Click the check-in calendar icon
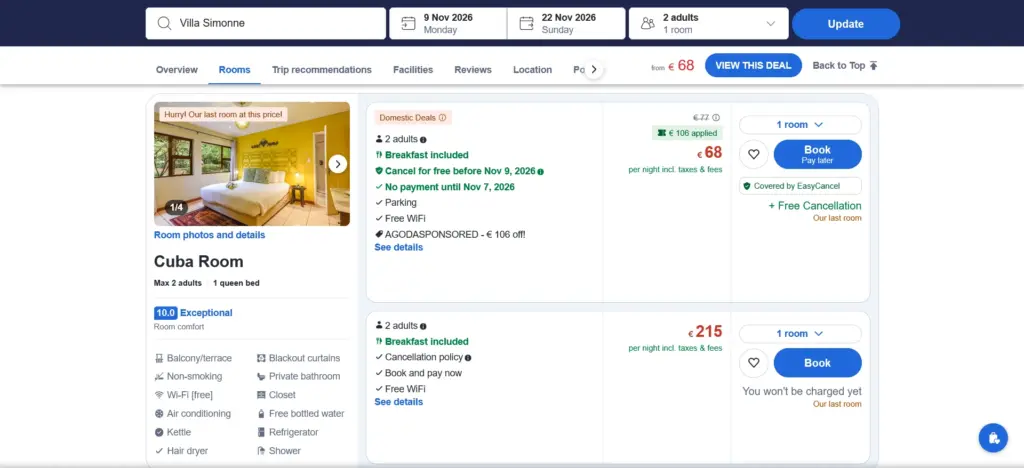Screen dimensions: 1024x468 [408, 23]
